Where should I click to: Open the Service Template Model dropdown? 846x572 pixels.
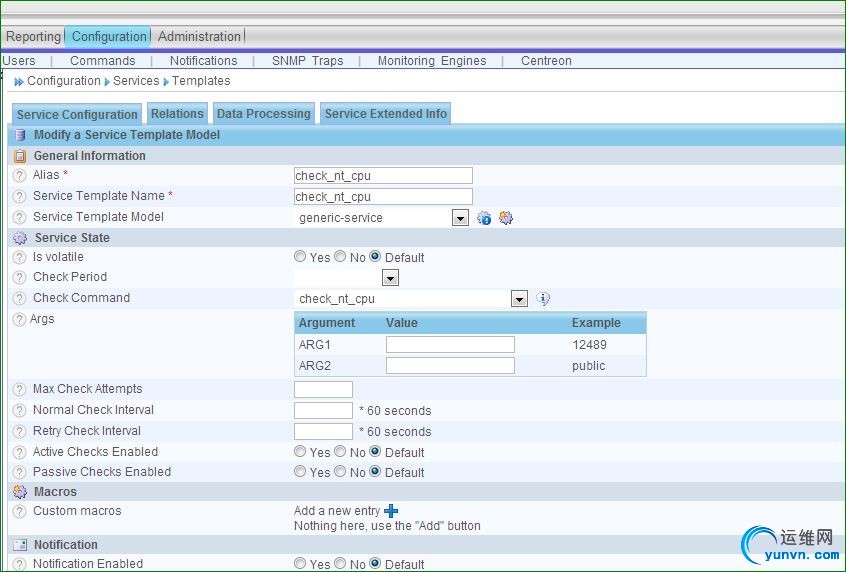point(460,218)
